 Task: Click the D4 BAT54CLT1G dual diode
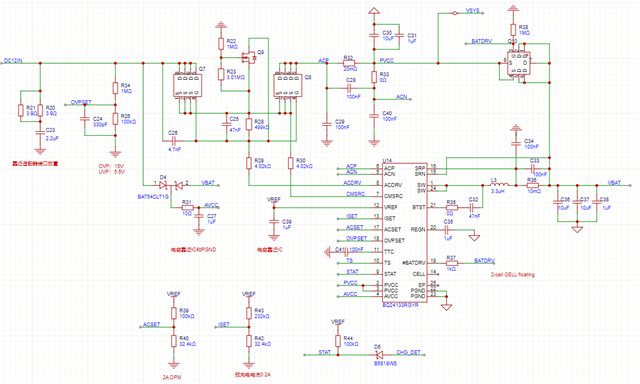tap(171, 185)
